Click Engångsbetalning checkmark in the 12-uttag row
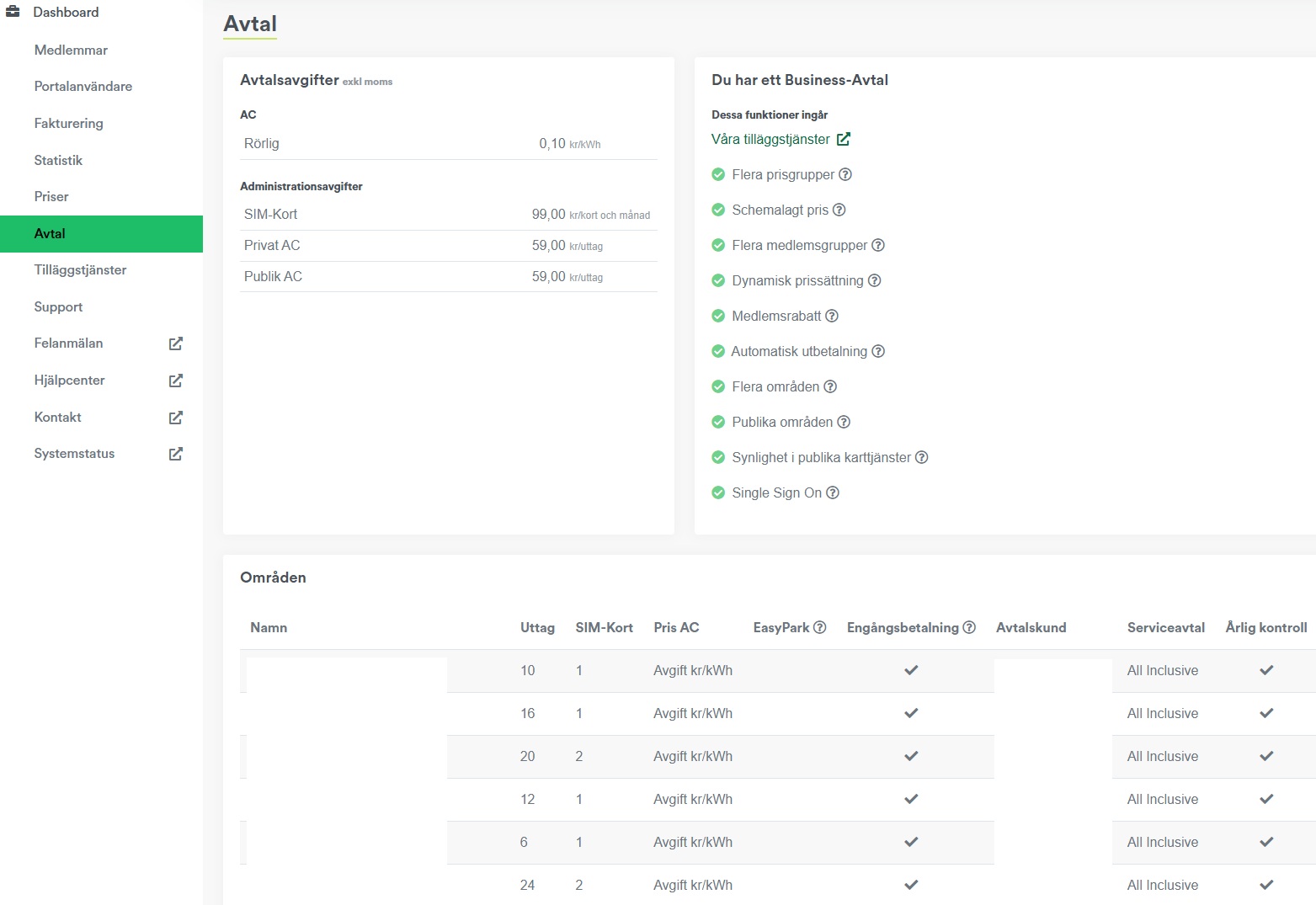1316x905 pixels. (911, 799)
